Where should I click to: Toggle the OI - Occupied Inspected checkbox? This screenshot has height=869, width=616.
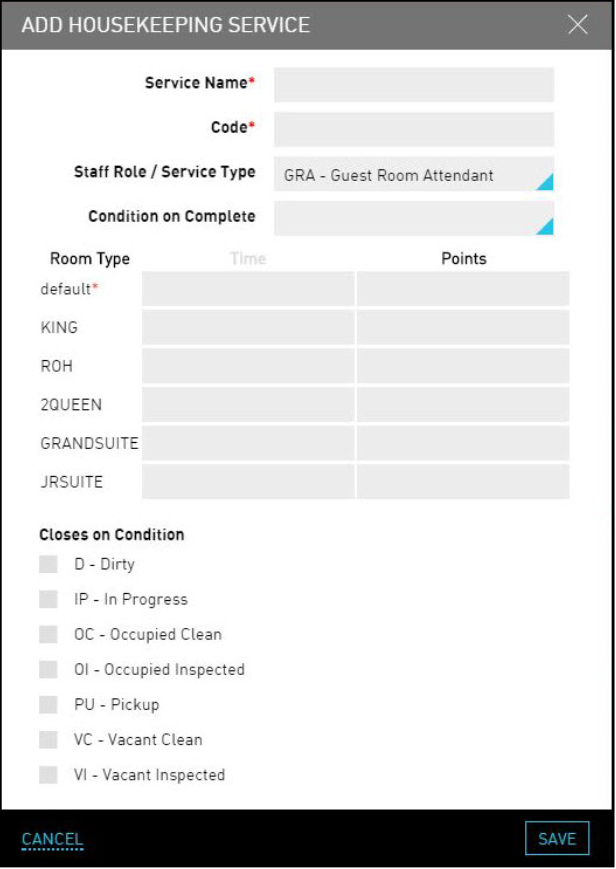pyautogui.click(x=48, y=669)
